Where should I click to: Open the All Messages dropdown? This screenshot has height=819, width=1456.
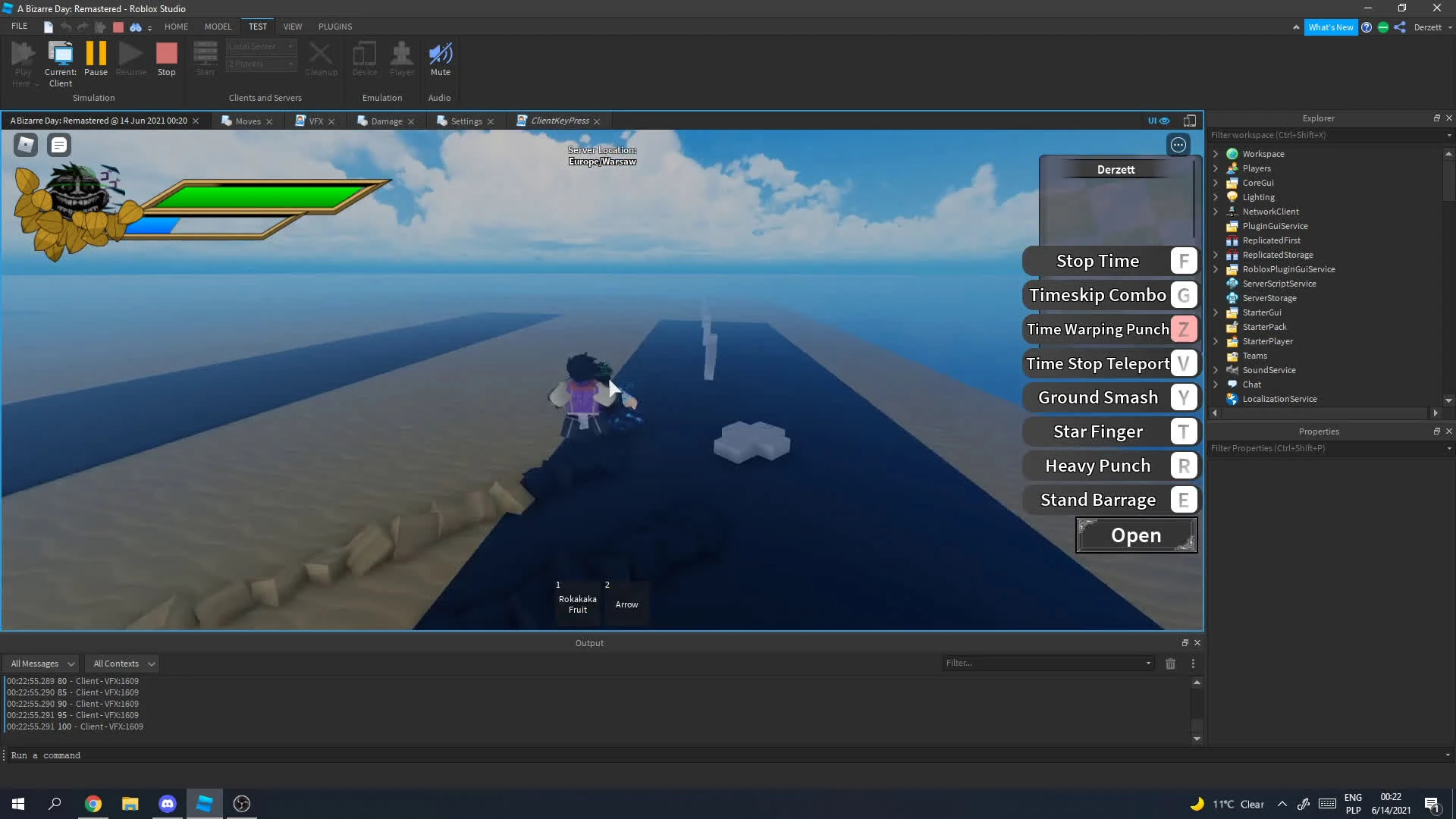click(x=42, y=664)
